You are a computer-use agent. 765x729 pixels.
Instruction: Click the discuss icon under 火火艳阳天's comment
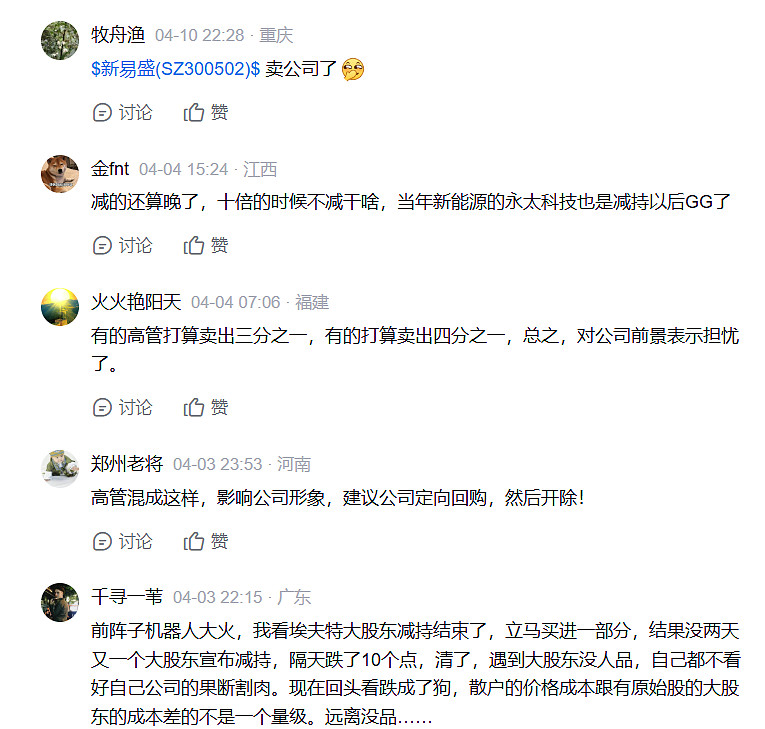101,407
